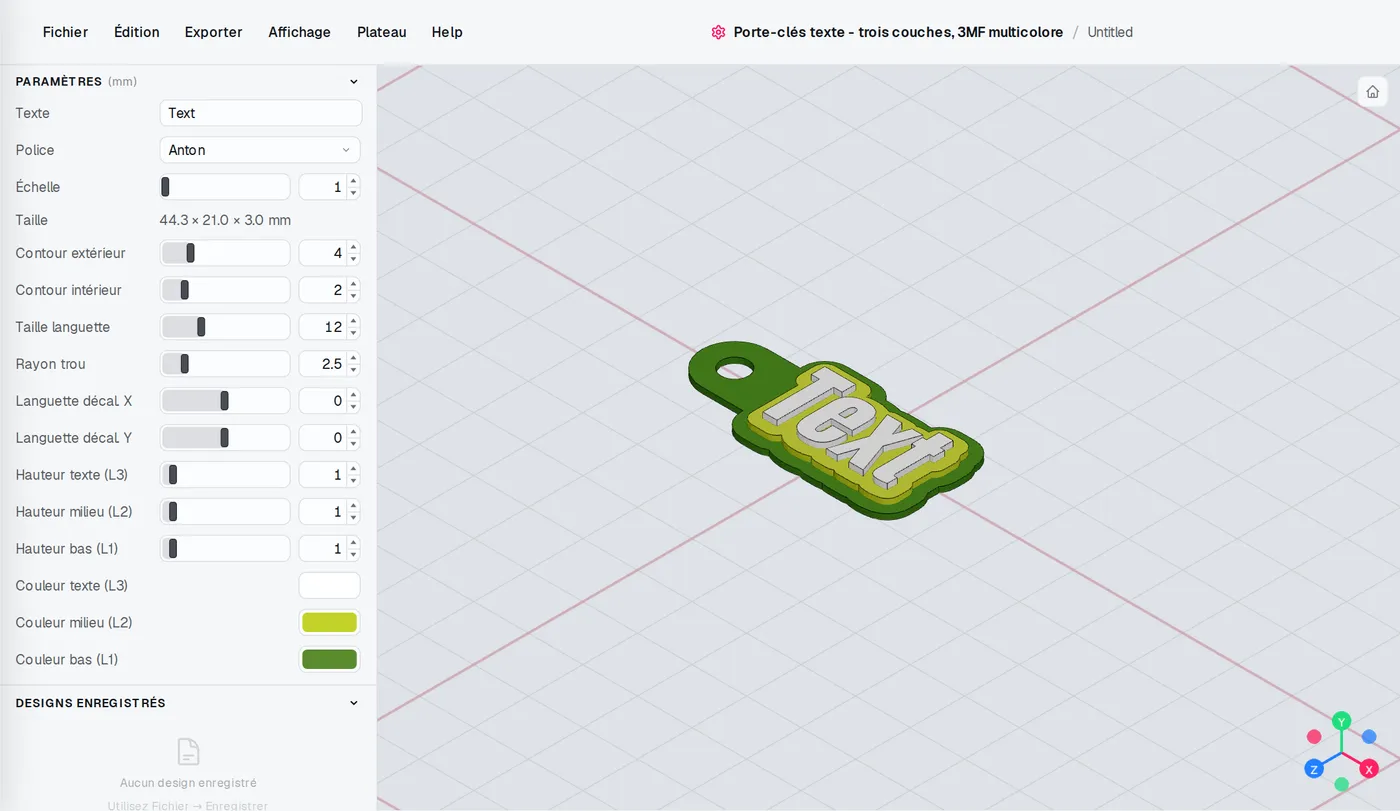Click the red X axis ball on gizmo
This screenshot has height=811, width=1400.
1369,769
